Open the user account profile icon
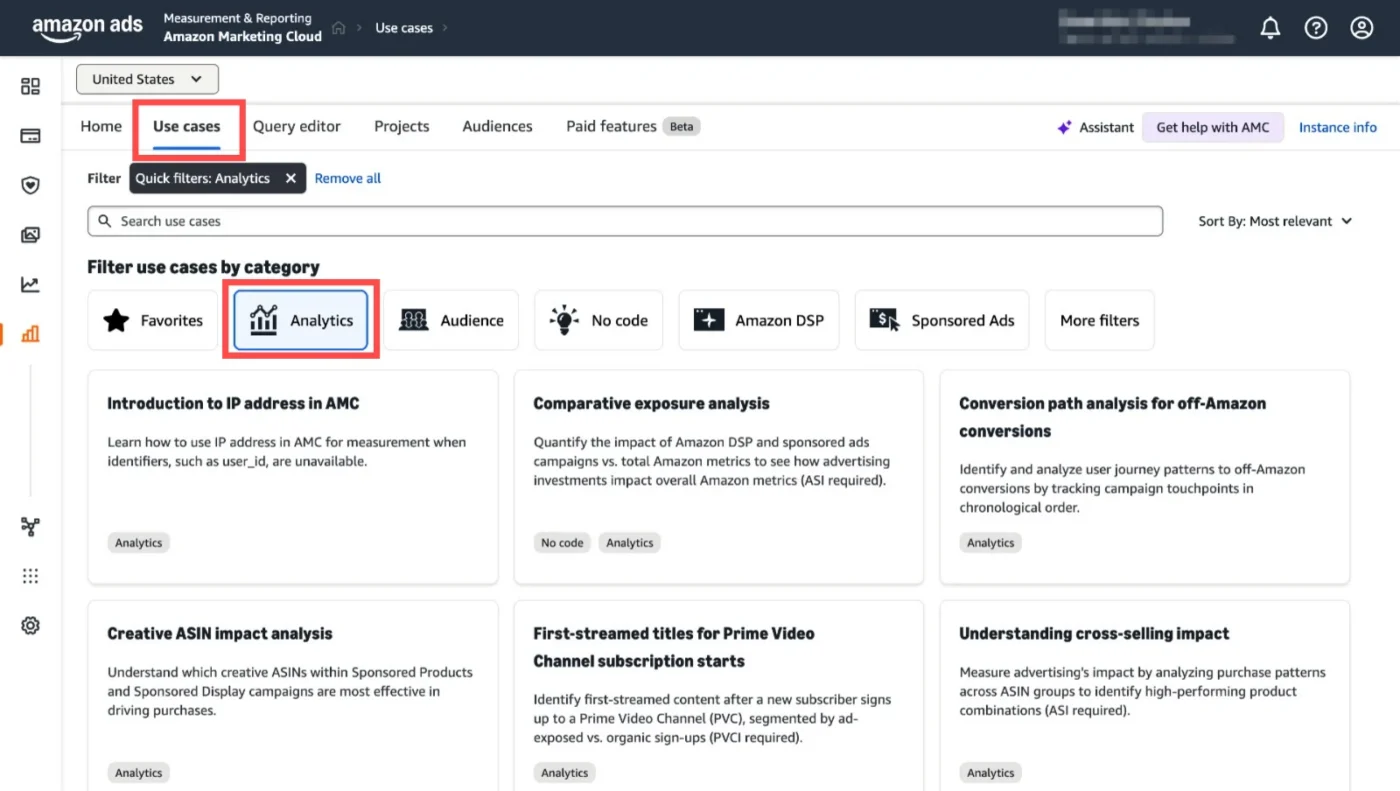 [1362, 28]
